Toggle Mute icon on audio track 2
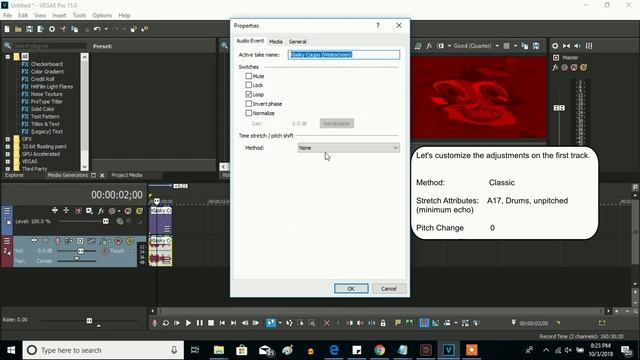 (x=118, y=241)
